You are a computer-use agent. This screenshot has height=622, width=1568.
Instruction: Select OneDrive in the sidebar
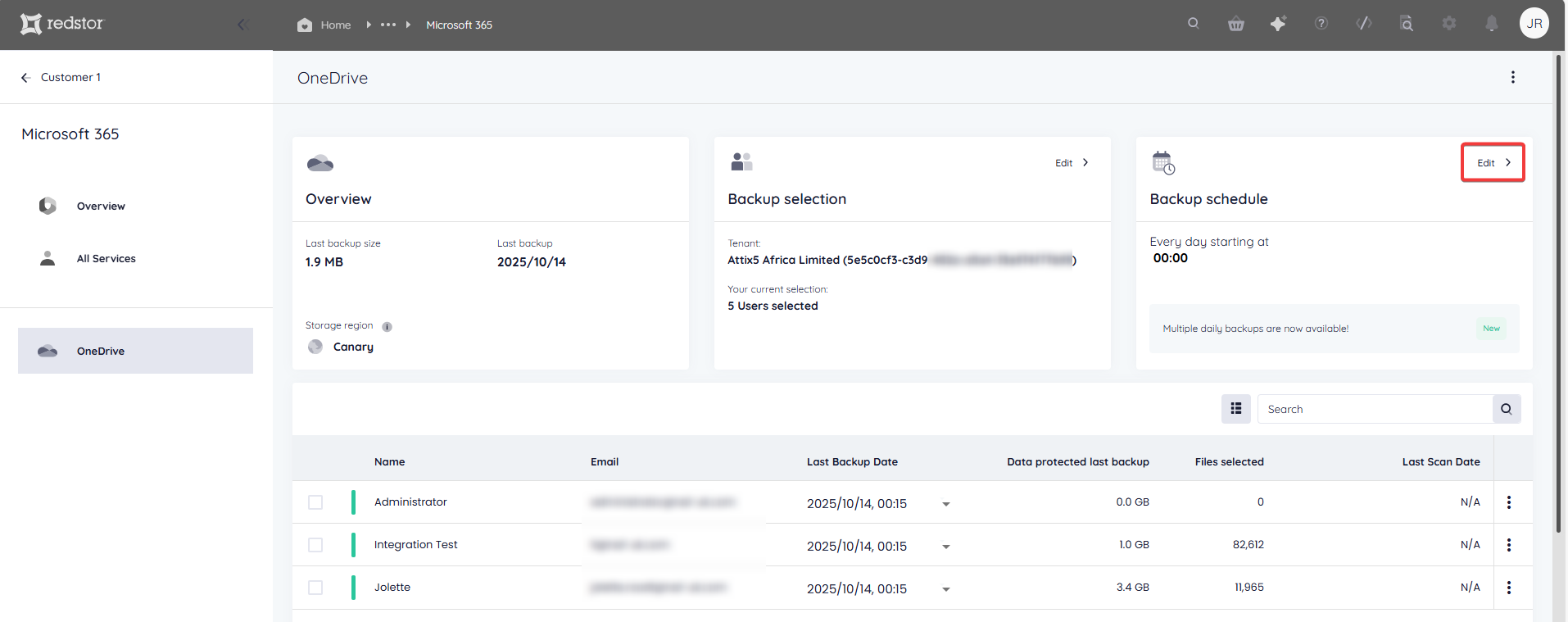(135, 351)
